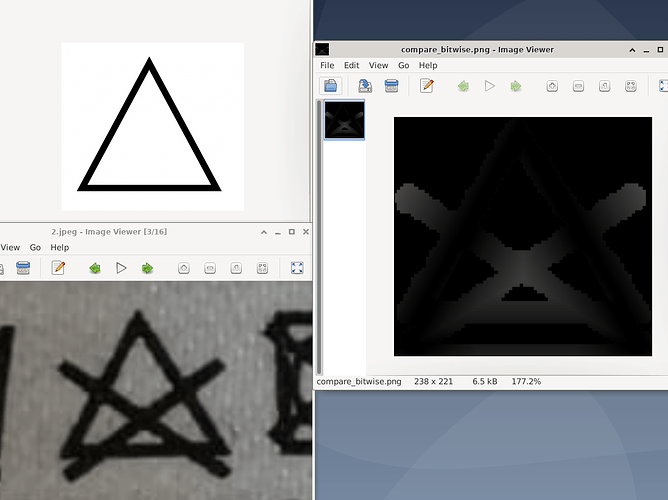Click compare_bitwise.png filename in status bar
The image size is (668, 500).
(x=359, y=382)
